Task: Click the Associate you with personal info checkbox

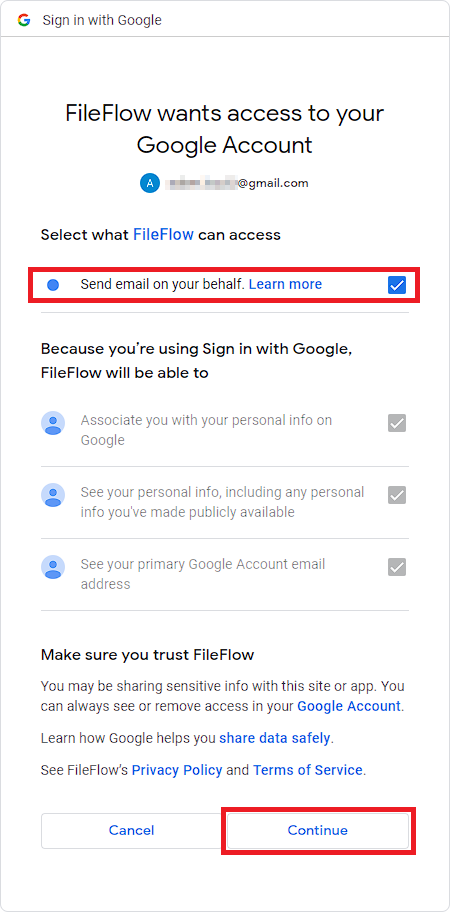Action: click(x=397, y=423)
